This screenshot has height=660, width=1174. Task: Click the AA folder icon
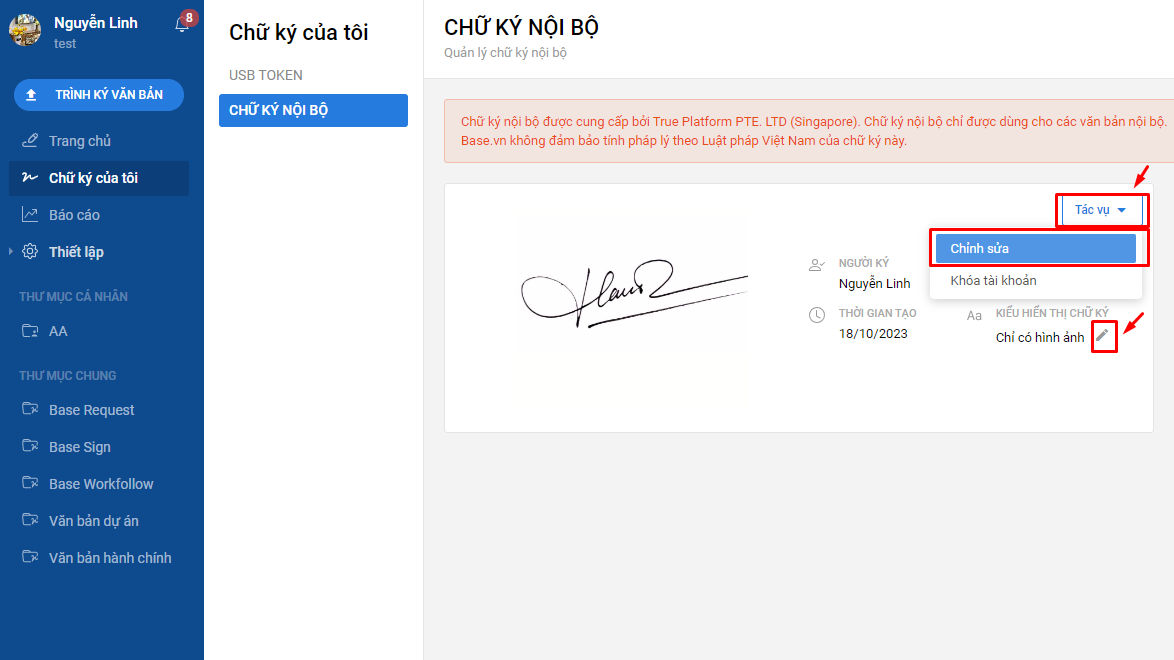30,330
